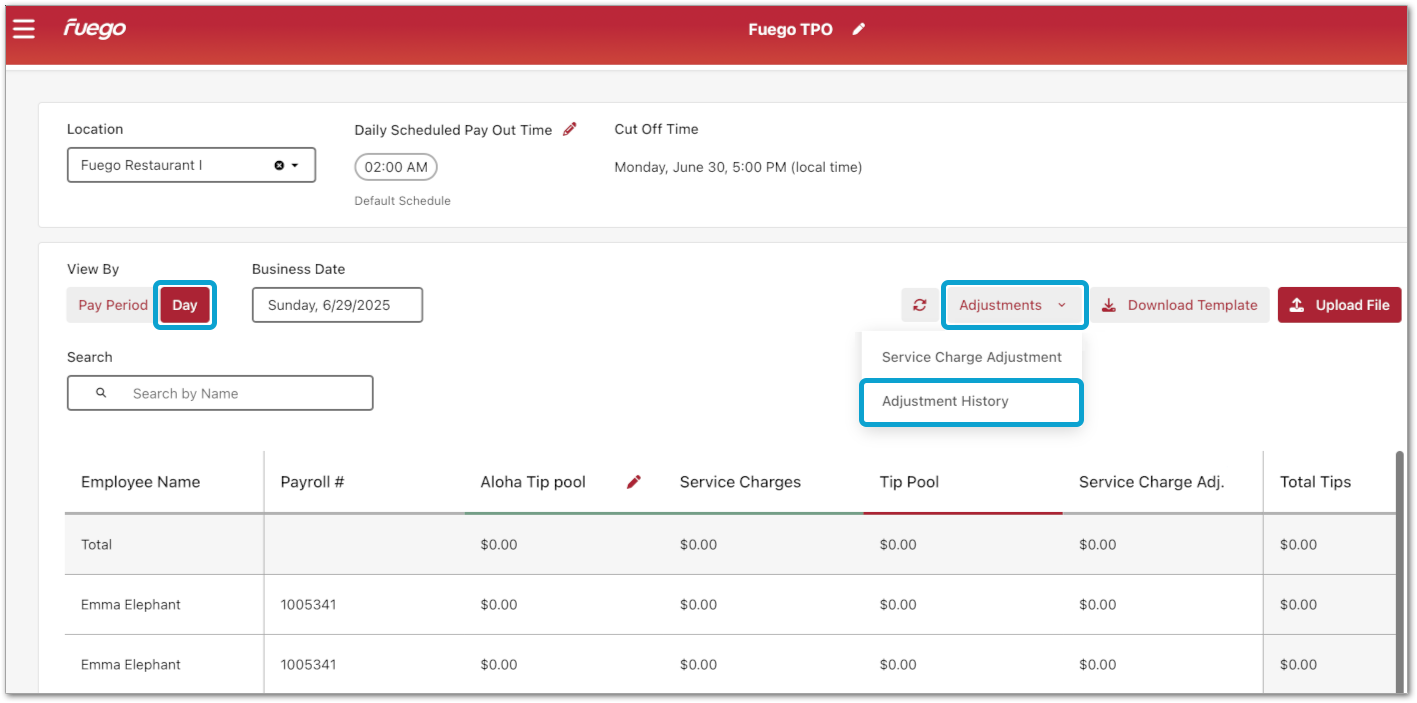This screenshot has width=1417, height=703.
Task: Focus the Search by Name field
Action: coord(245,394)
